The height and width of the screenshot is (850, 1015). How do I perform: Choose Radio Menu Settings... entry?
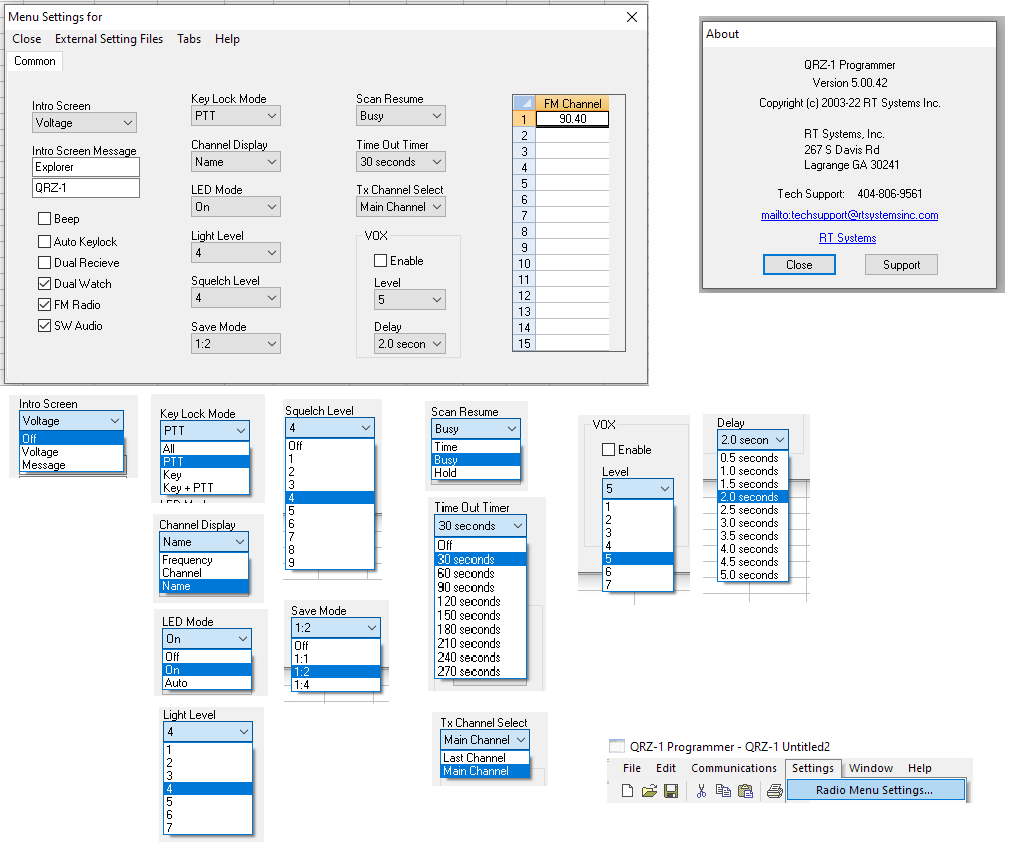[x=875, y=790]
